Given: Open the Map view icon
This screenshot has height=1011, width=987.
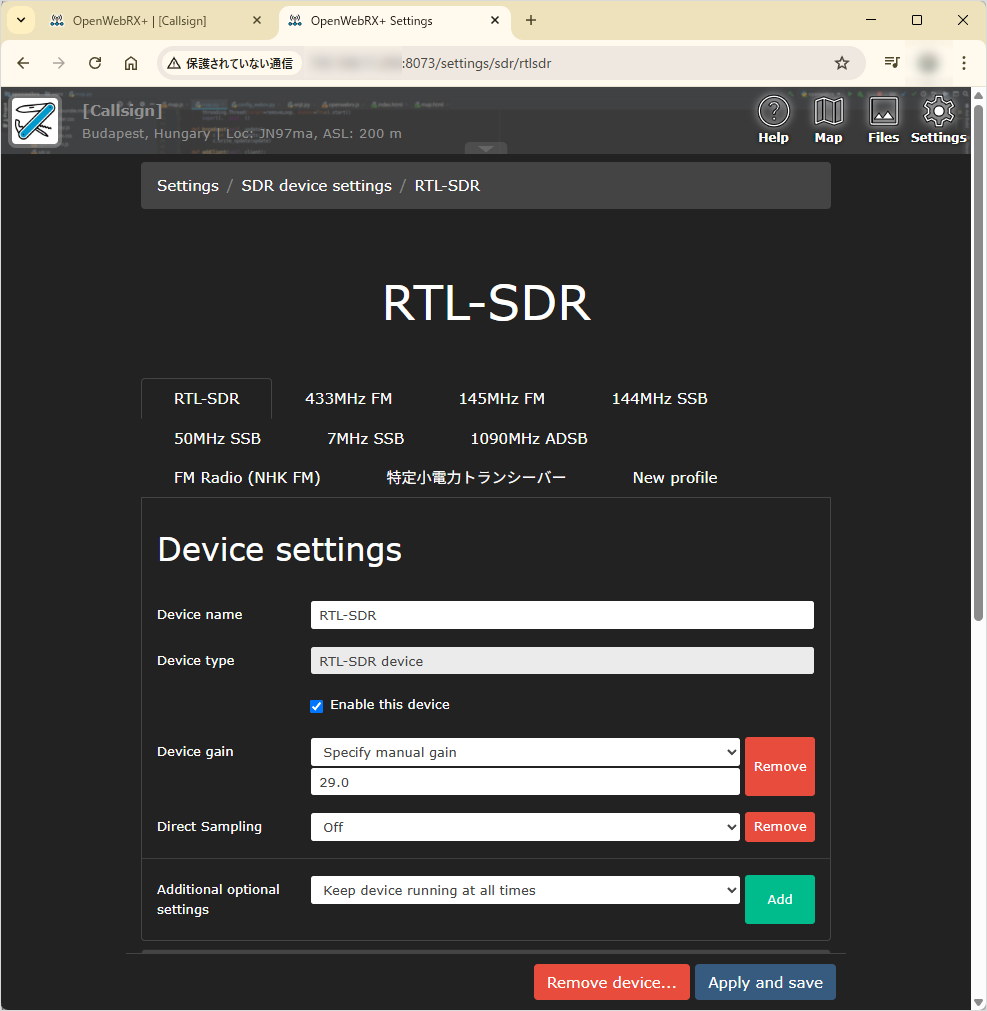Looking at the screenshot, I should tap(828, 118).
